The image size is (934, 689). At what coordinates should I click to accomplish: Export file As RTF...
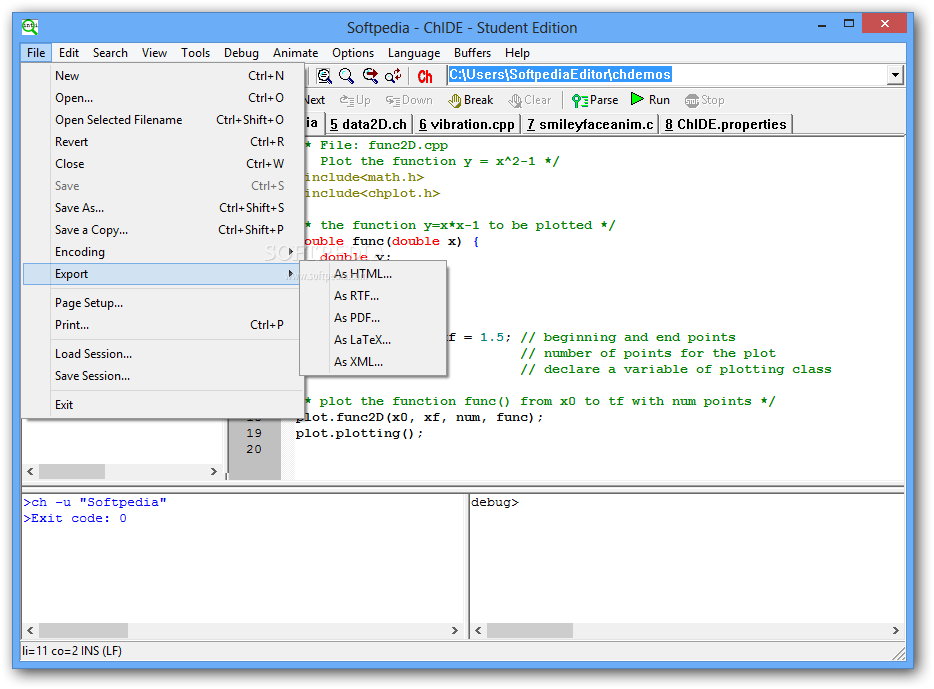click(x=373, y=296)
